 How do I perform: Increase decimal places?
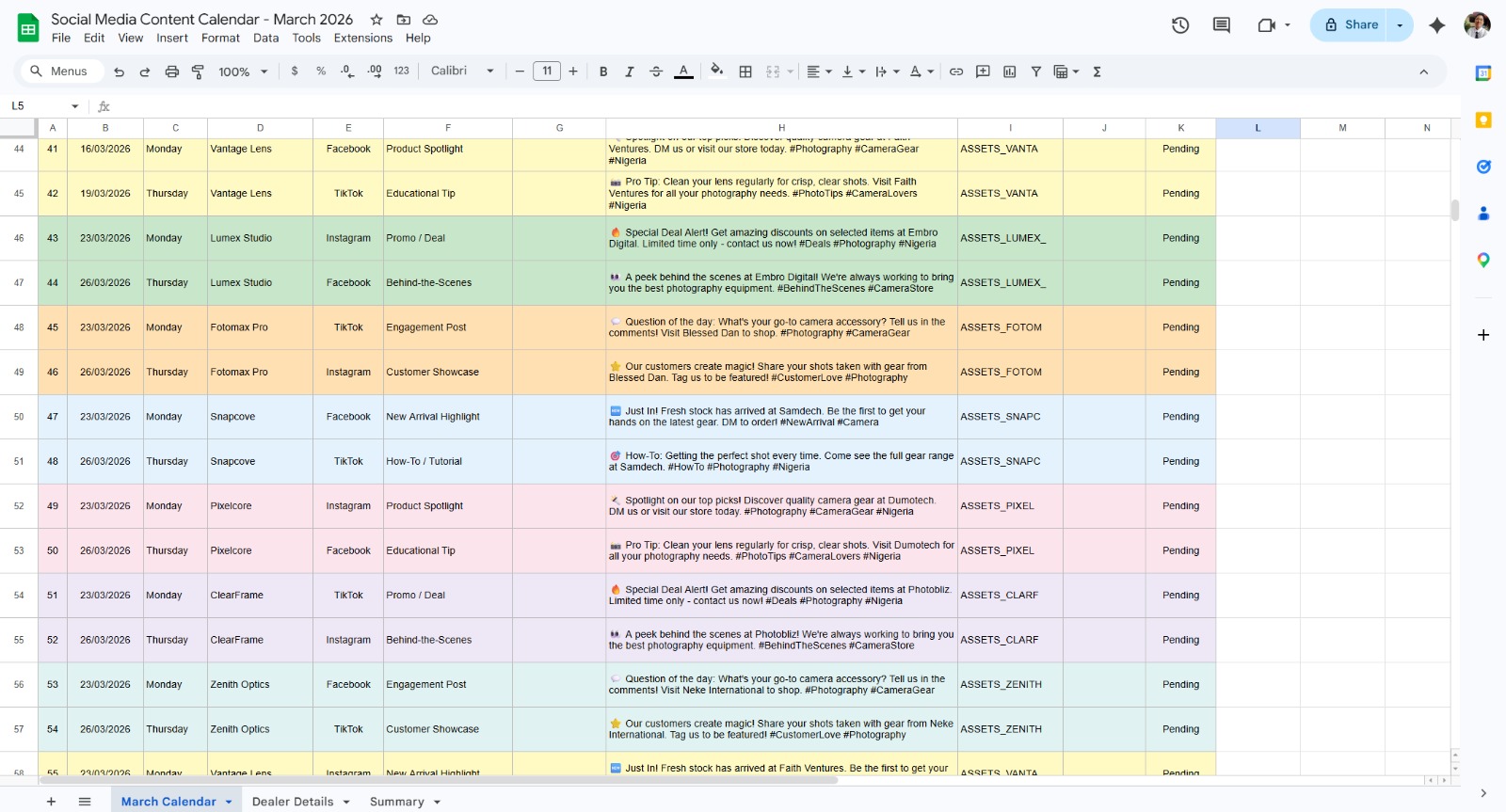pyautogui.click(x=375, y=71)
